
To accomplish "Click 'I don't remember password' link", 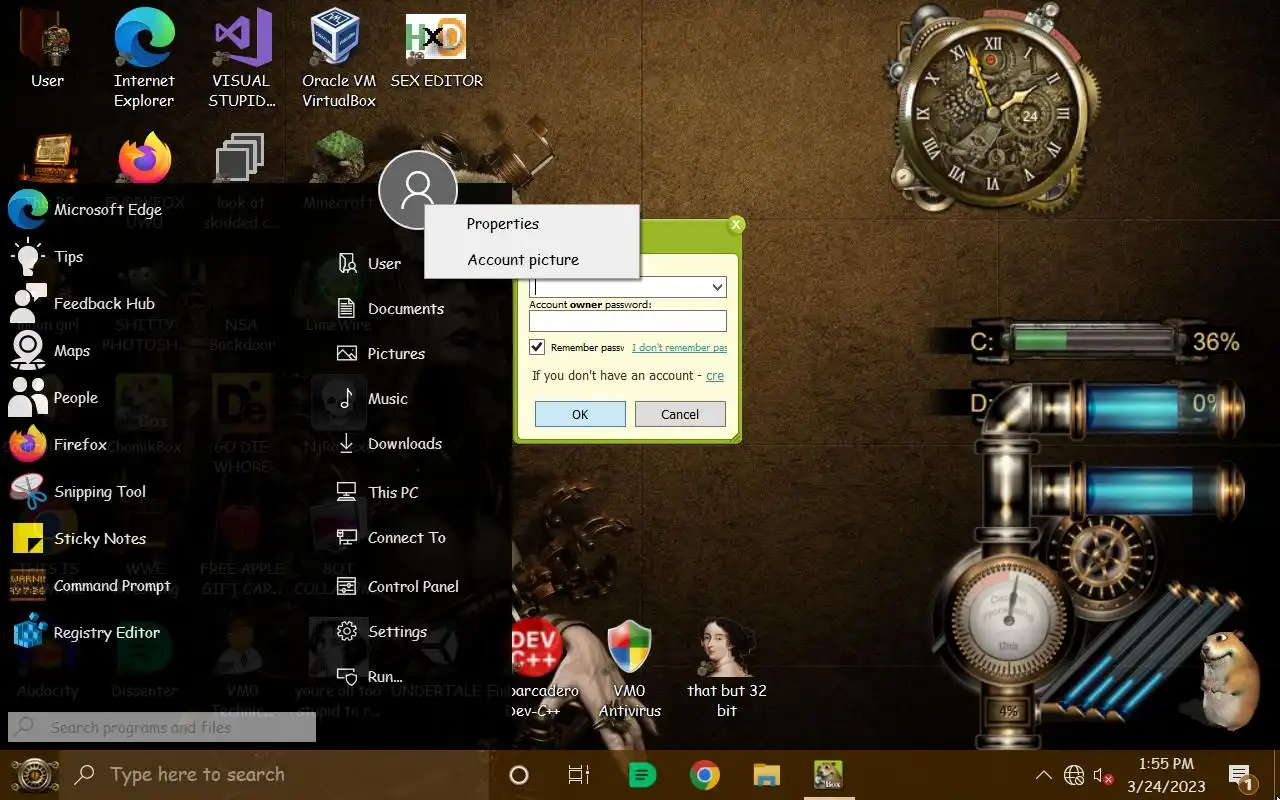I will pyautogui.click(x=679, y=348).
